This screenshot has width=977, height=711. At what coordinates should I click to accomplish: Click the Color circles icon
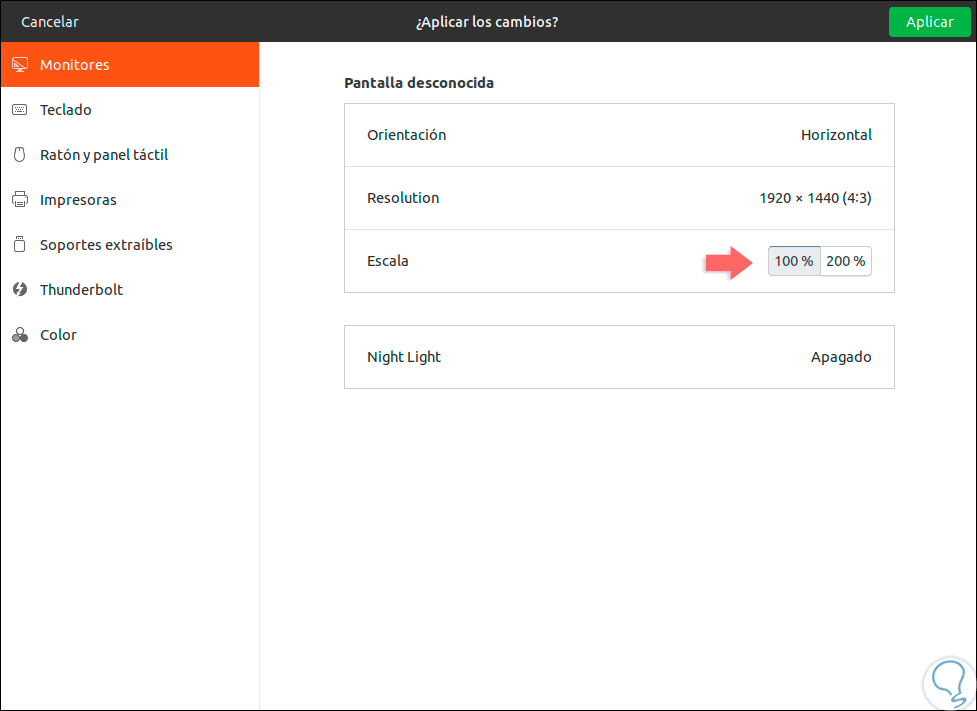coord(20,335)
